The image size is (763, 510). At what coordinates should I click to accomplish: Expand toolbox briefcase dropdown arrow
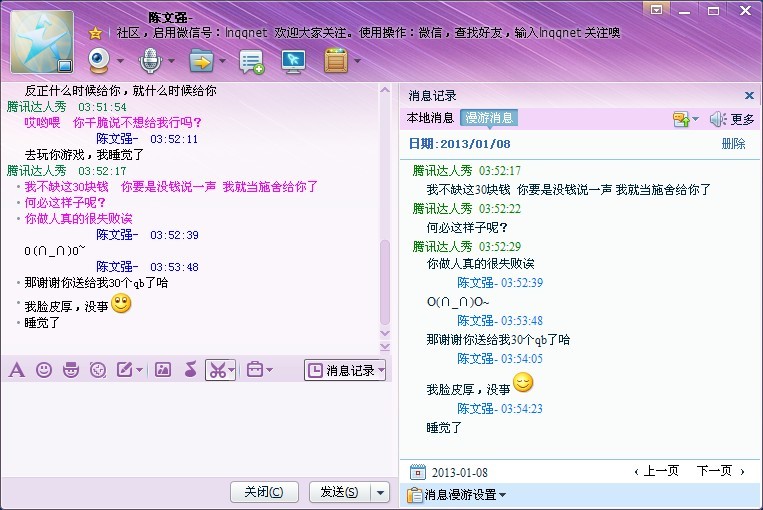pyautogui.click(x=270, y=371)
